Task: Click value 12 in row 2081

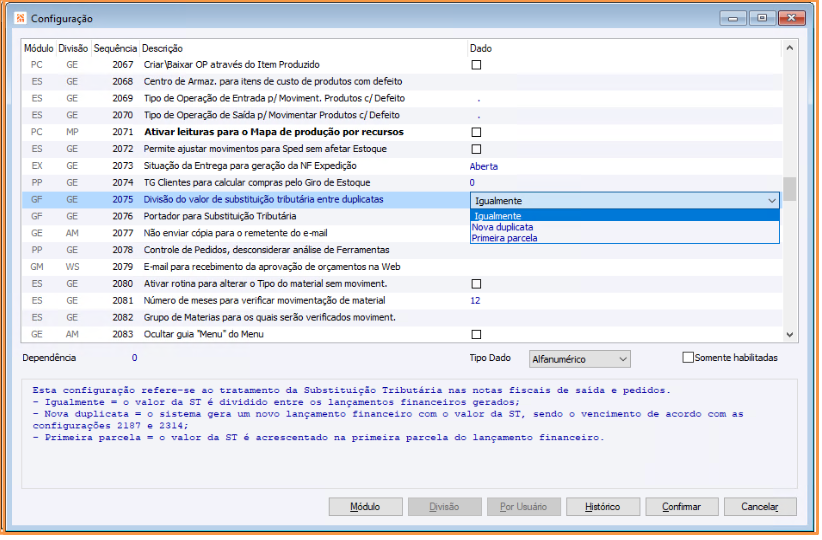Action: pos(477,301)
